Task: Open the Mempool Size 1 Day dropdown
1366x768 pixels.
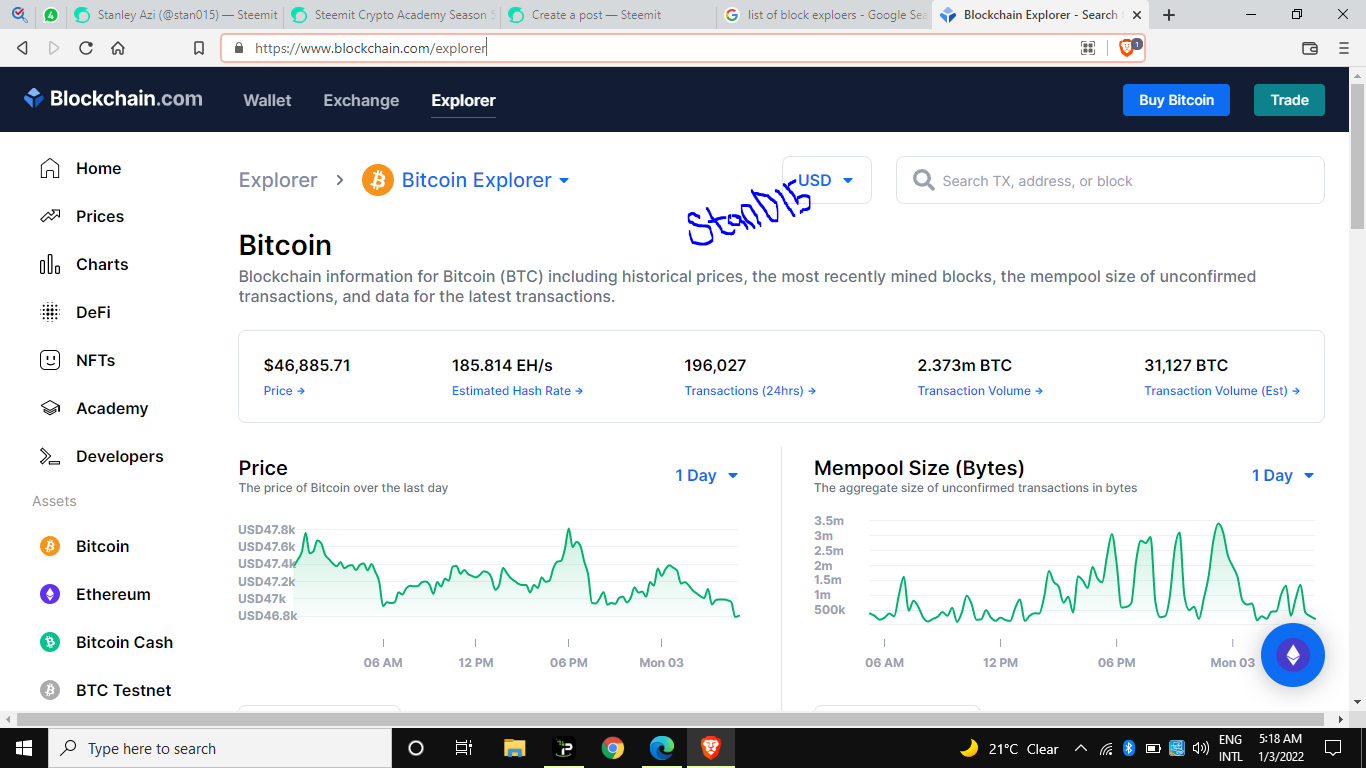Action: tap(1284, 476)
